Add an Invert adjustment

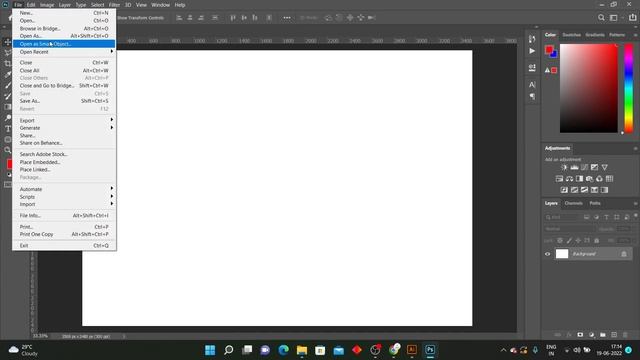tap(564, 190)
